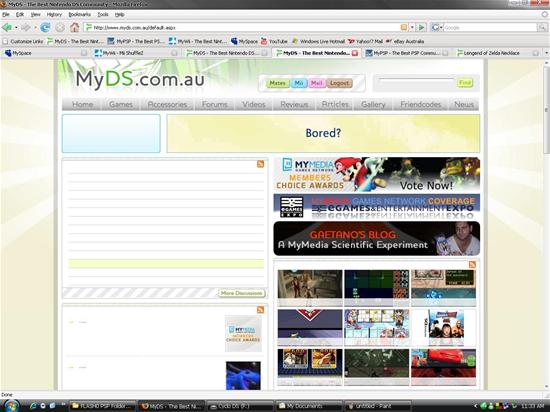Open the search engine selector dropdown
The height and width of the screenshot is (412, 550).
point(436,27)
